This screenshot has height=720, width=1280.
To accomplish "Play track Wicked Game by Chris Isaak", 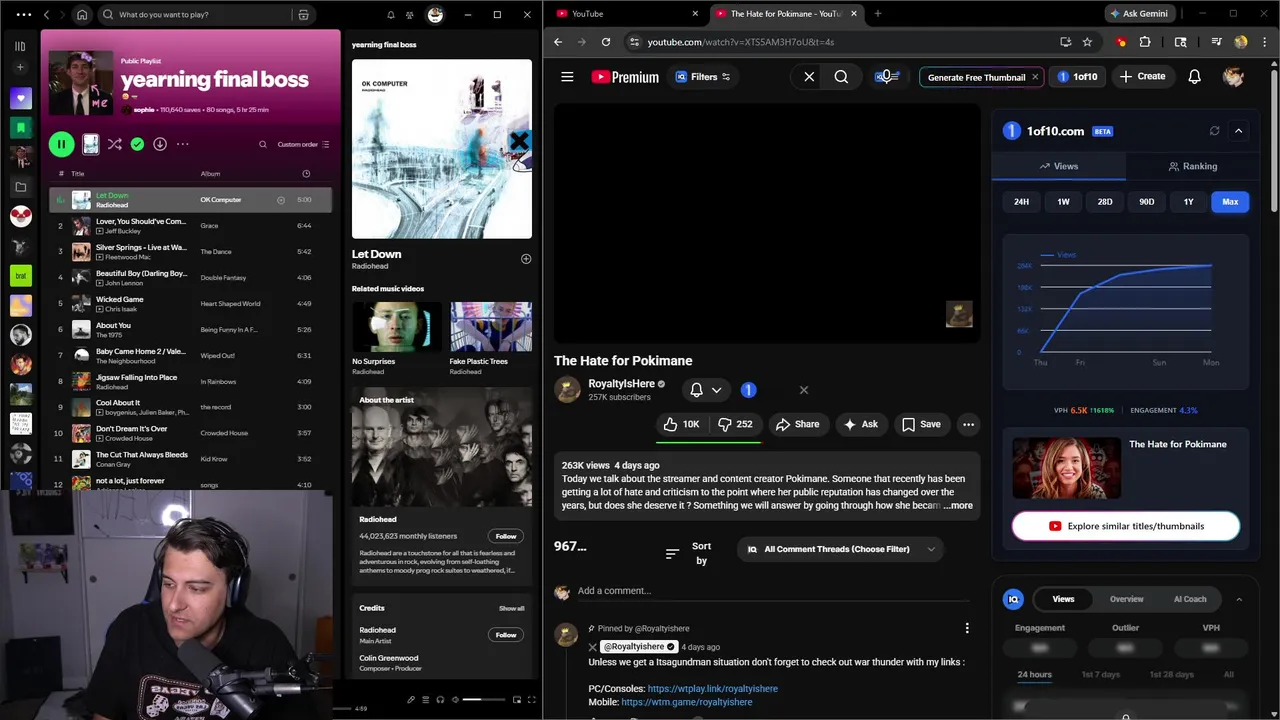I will [190, 304].
